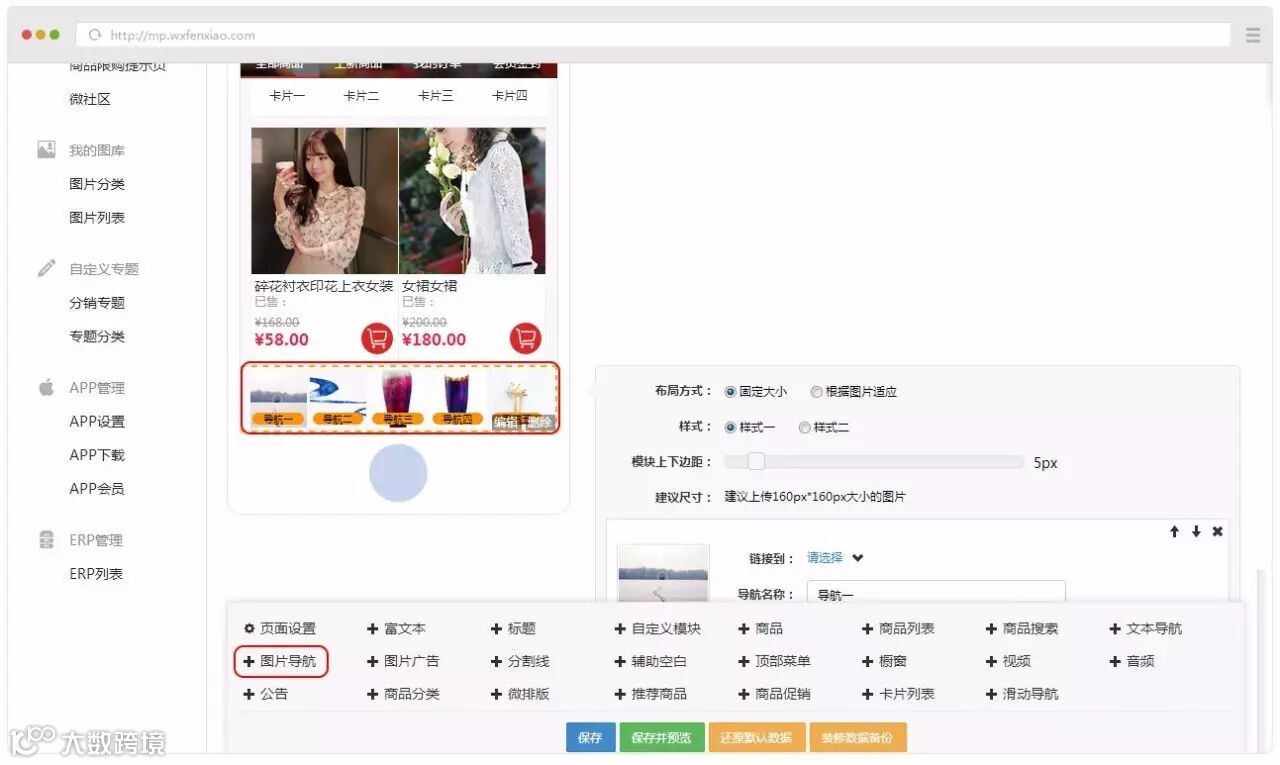Screen dimensions: 1280x765
Task: Select 固定大小 layout radio button
Action: (730, 392)
